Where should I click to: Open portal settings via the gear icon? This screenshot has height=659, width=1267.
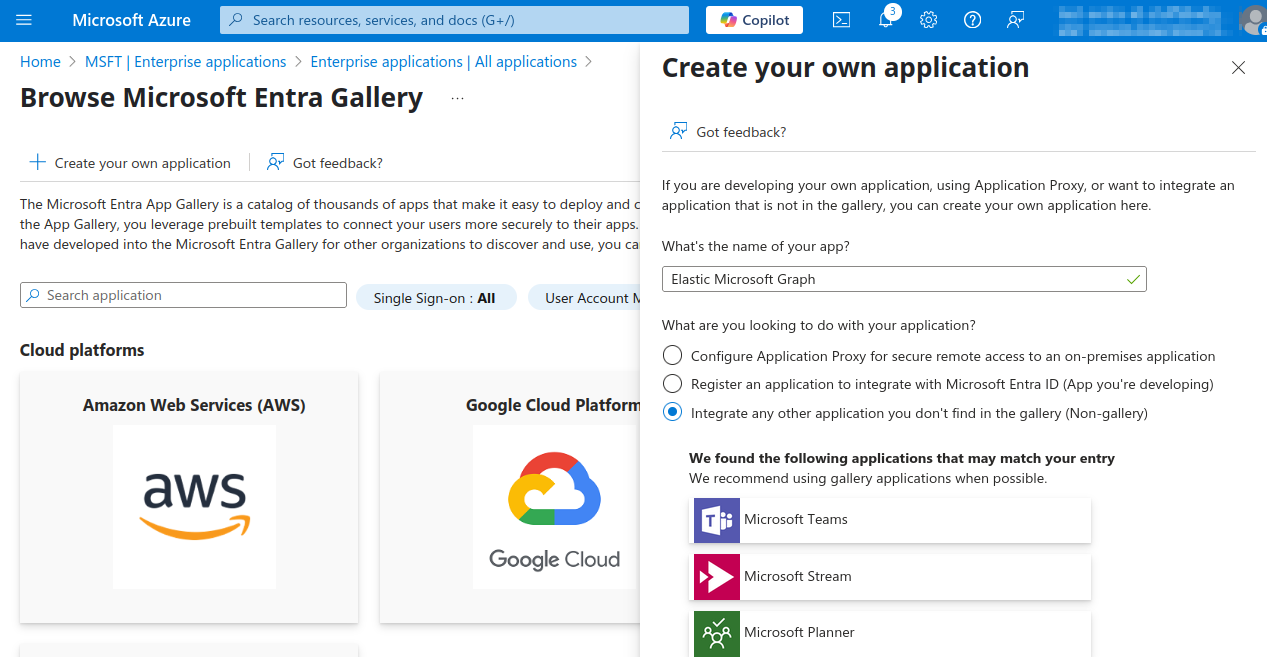928,19
